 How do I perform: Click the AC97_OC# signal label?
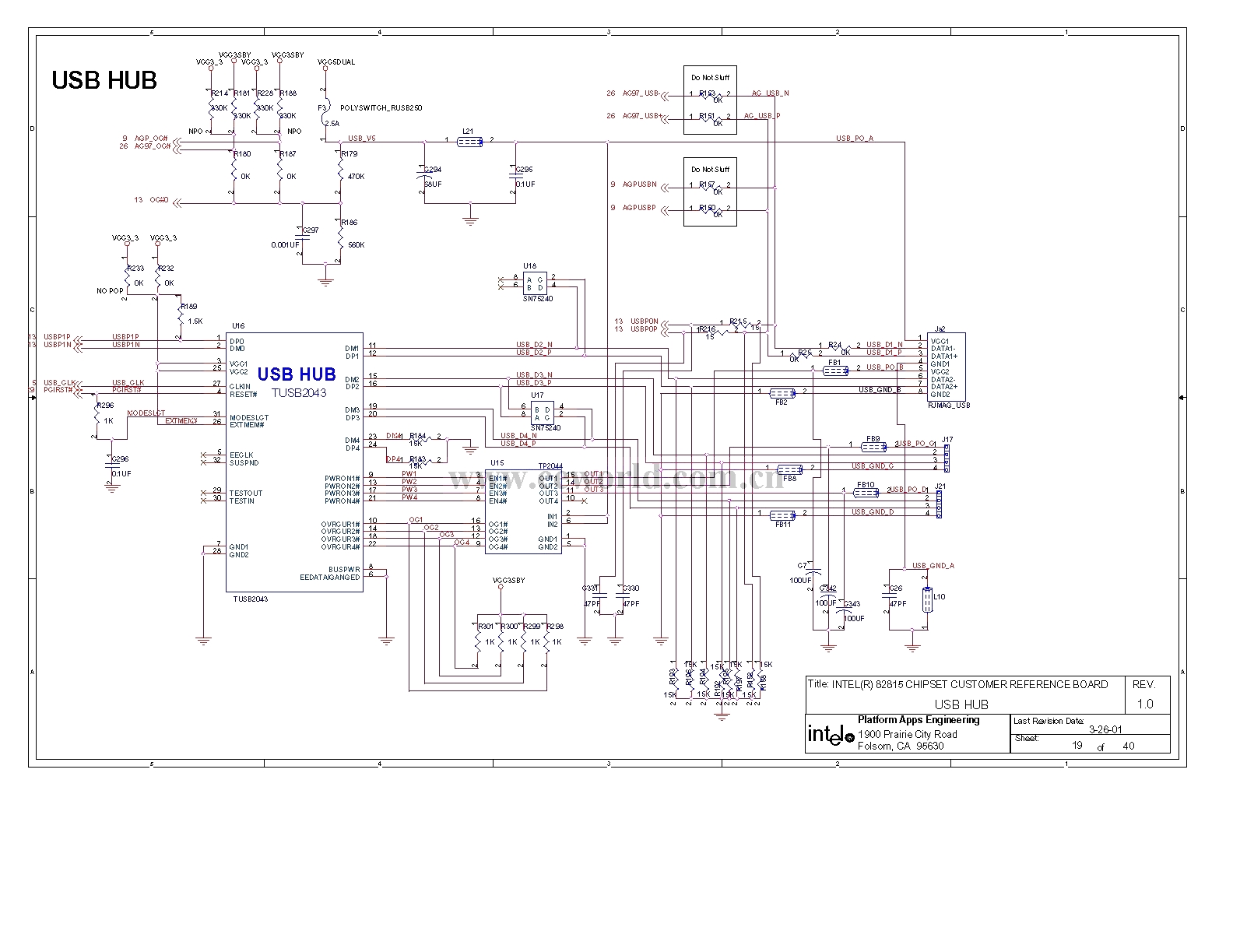(153, 146)
